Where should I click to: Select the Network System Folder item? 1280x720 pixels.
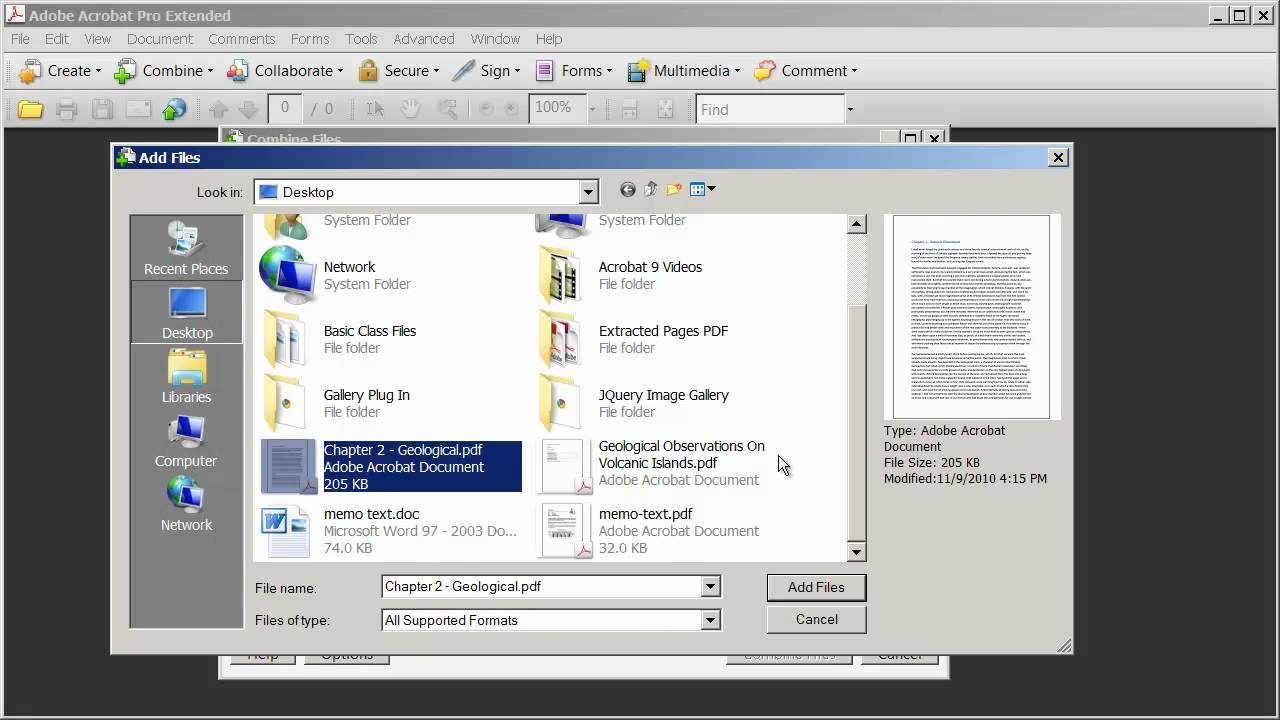[335, 275]
